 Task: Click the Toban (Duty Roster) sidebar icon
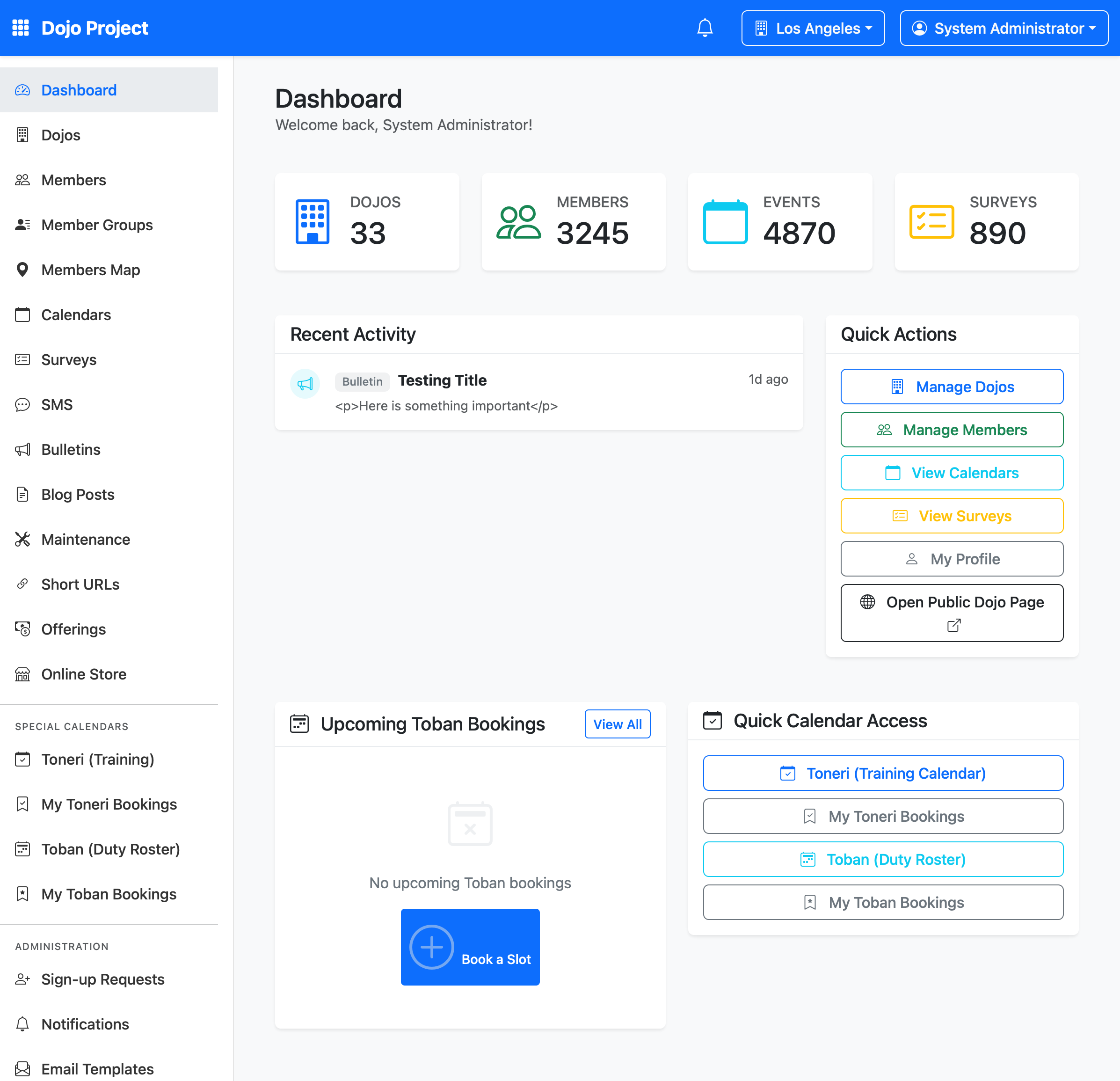tap(22, 849)
